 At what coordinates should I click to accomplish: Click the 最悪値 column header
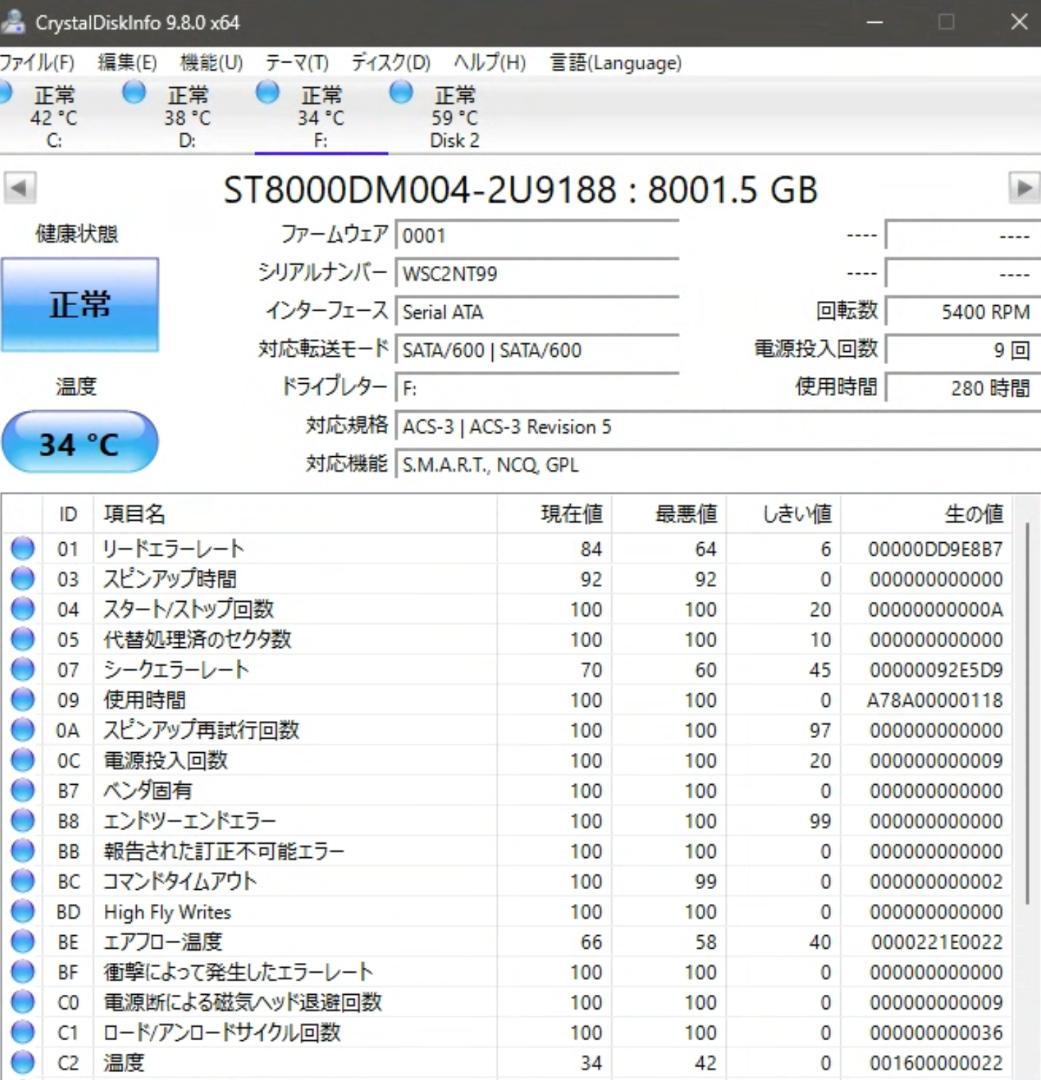[669, 514]
